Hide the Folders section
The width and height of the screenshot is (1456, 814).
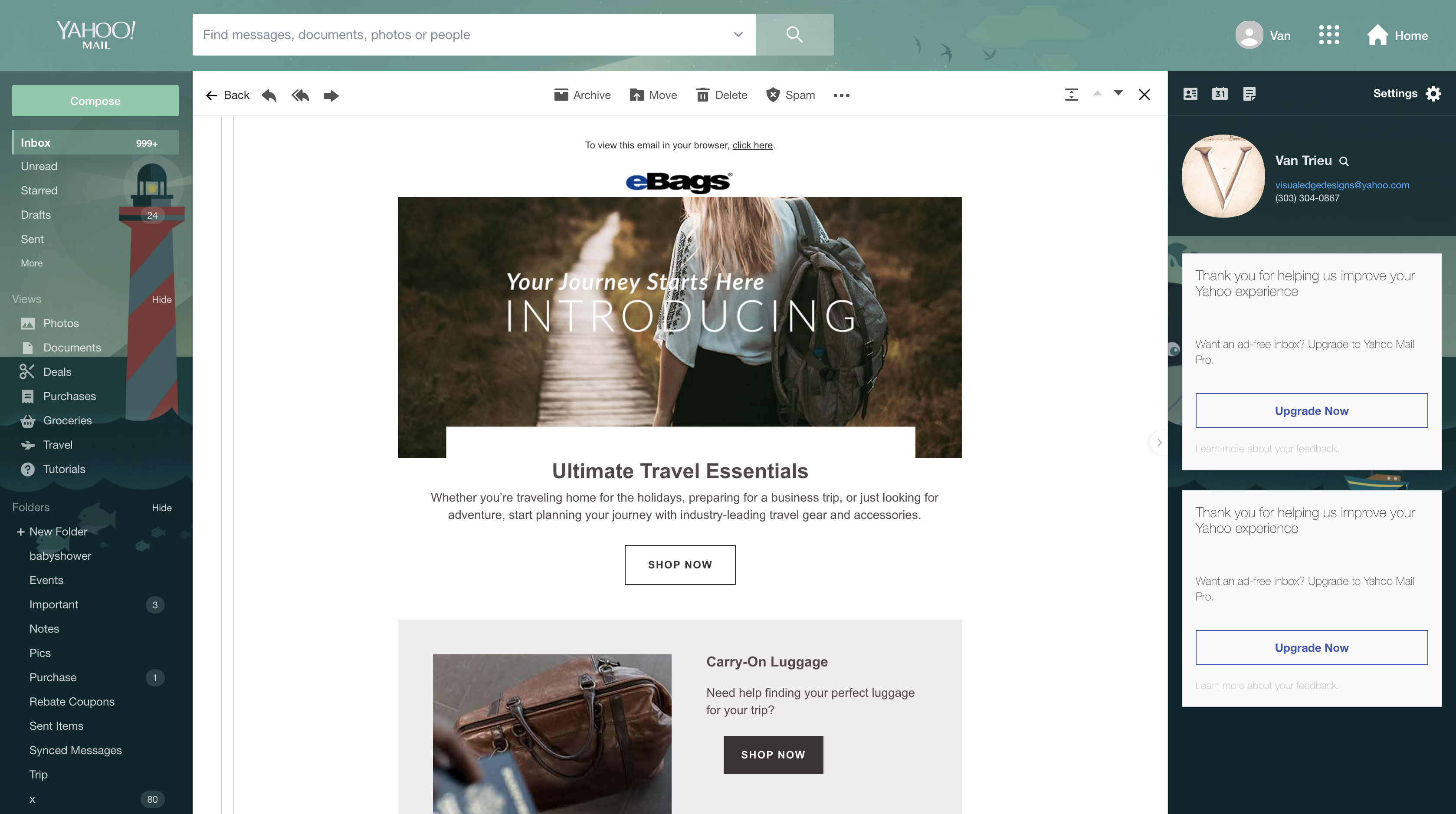(x=162, y=508)
